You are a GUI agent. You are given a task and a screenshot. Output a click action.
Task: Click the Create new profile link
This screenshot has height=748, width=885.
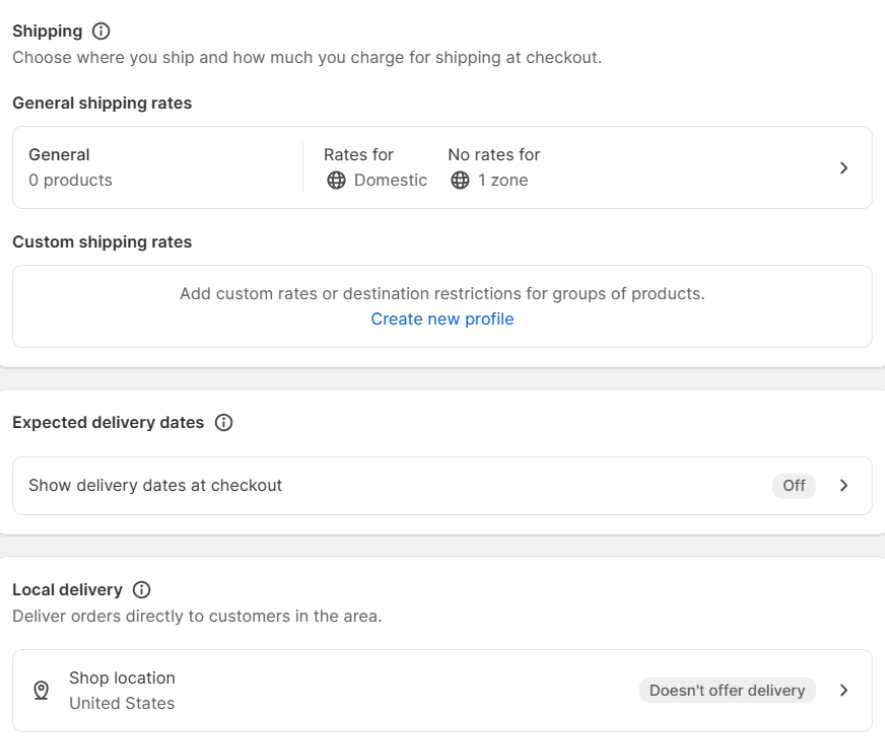(442, 319)
